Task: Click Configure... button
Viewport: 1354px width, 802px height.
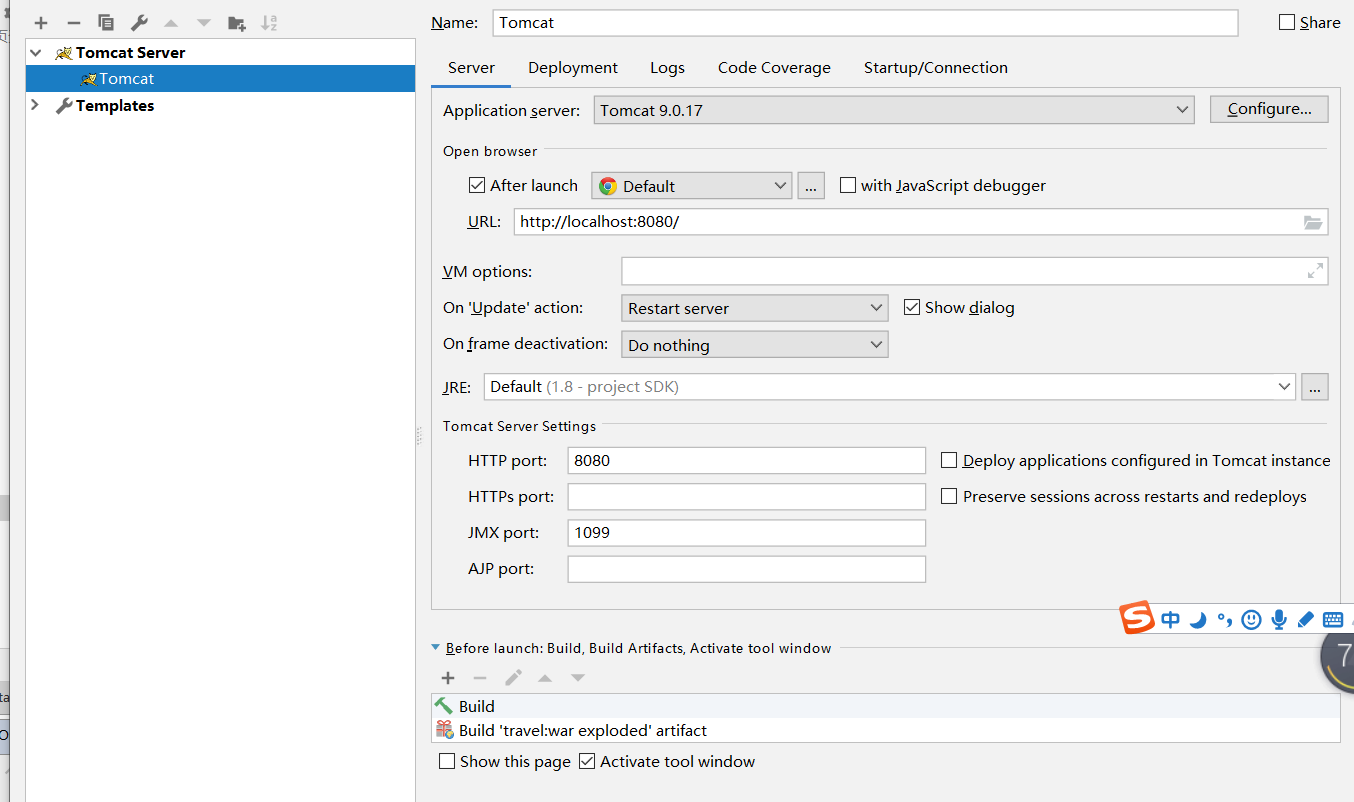Action: point(1269,109)
